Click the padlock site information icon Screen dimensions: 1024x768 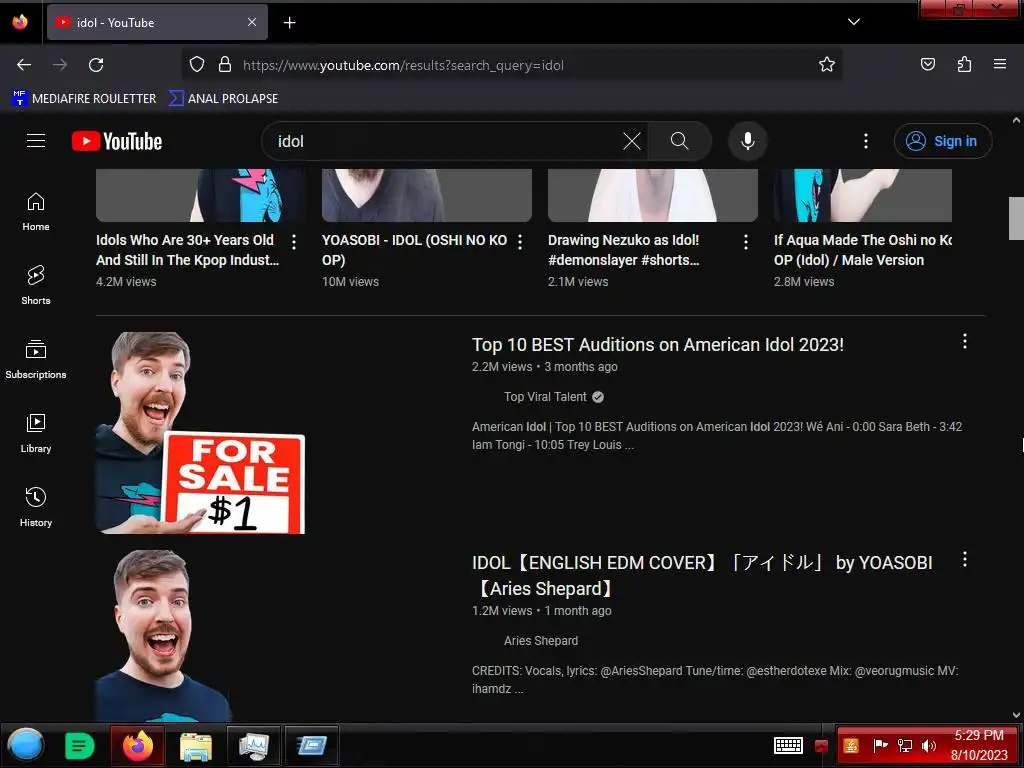point(225,65)
